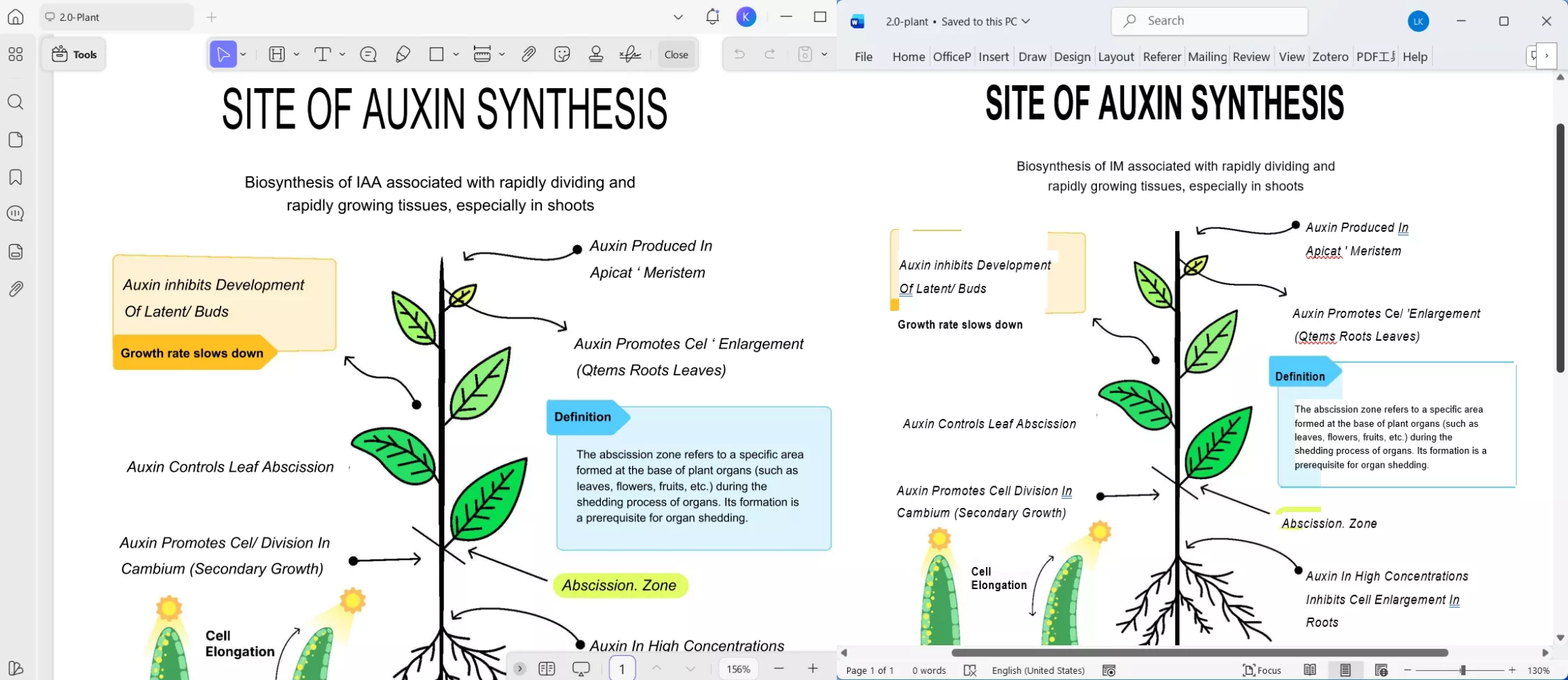Select the Signature tool
This screenshot has height=680, width=1568.
pyautogui.click(x=631, y=54)
